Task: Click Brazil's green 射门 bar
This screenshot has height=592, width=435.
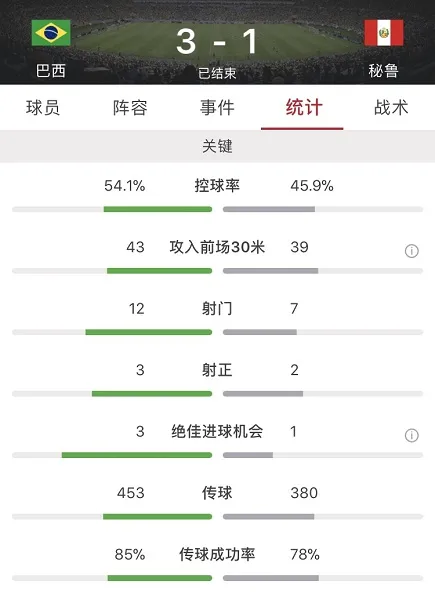Action: 149,332
